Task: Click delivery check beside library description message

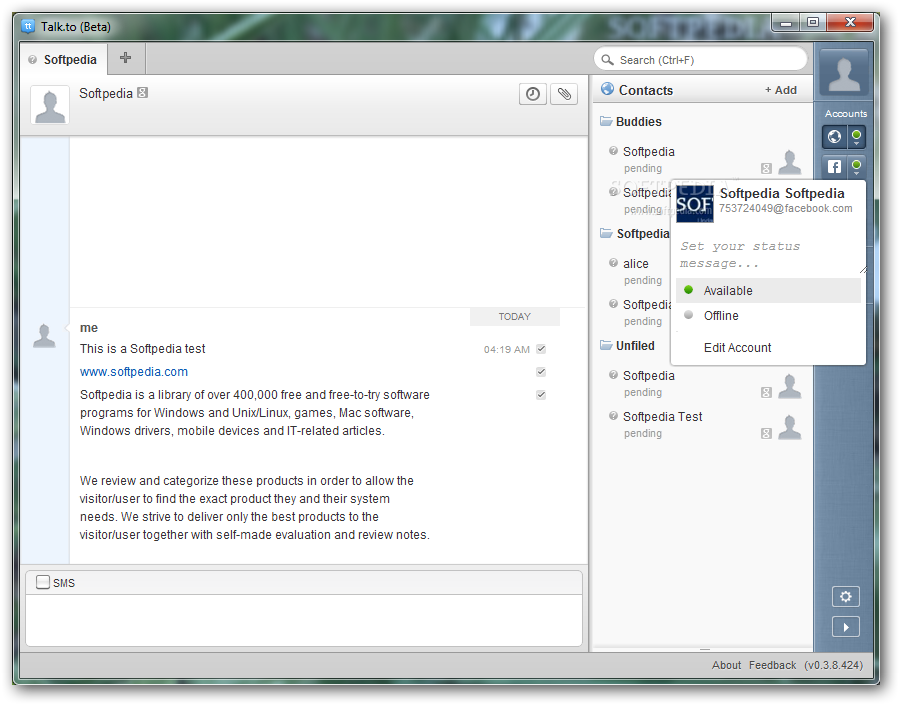Action: coord(541,395)
